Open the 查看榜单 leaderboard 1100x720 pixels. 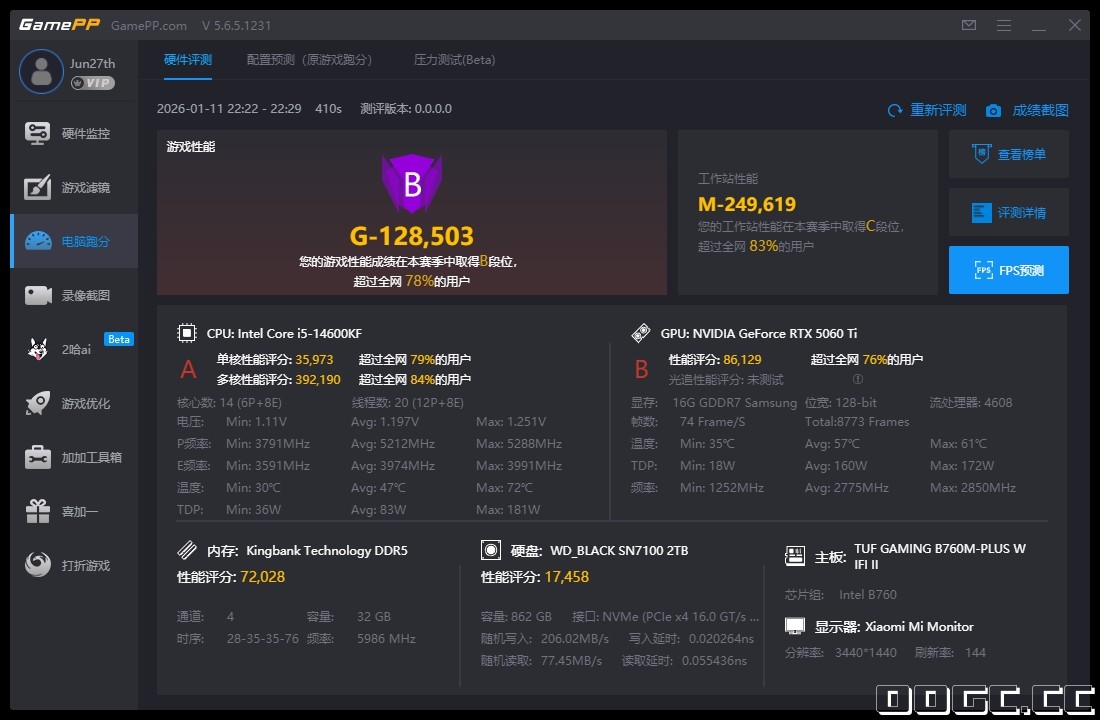pos(1008,154)
